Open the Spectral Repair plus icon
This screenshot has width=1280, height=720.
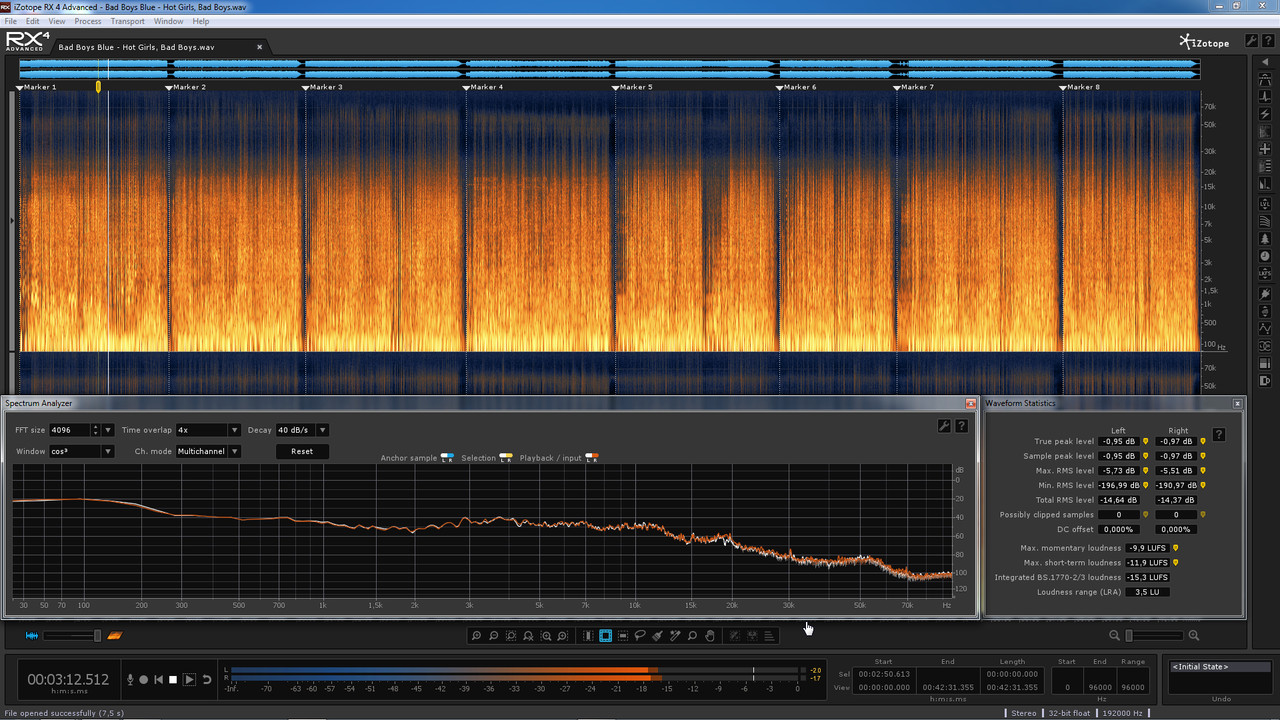coord(1265,149)
